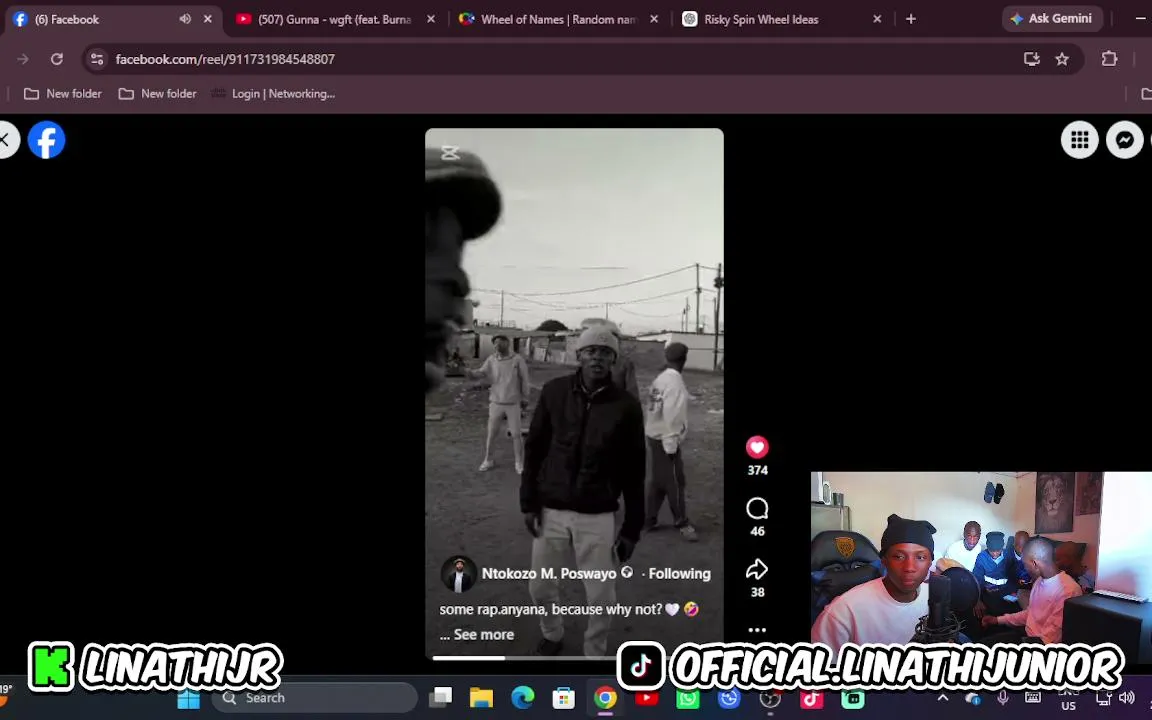Switch to the Gunna - wgft YouTube tab
This screenshot has height=720, width=1152.
(334, 19)
